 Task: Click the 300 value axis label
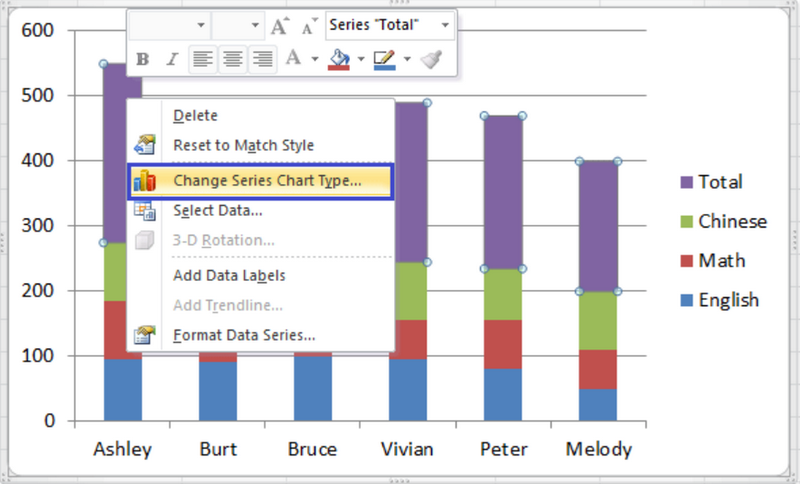pyautogui.click(x=38, y=225)
